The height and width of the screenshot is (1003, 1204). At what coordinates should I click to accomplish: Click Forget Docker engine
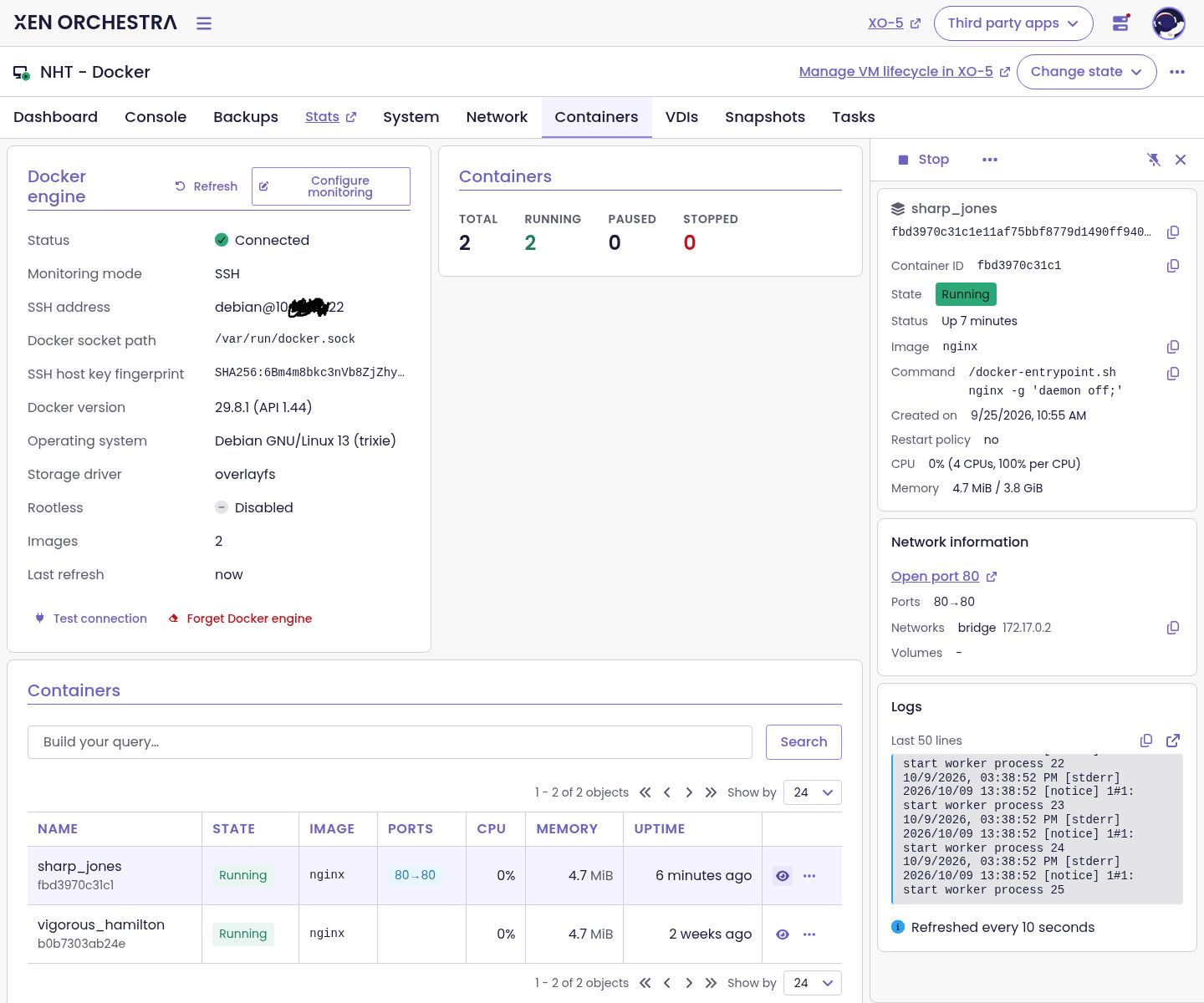241,619
